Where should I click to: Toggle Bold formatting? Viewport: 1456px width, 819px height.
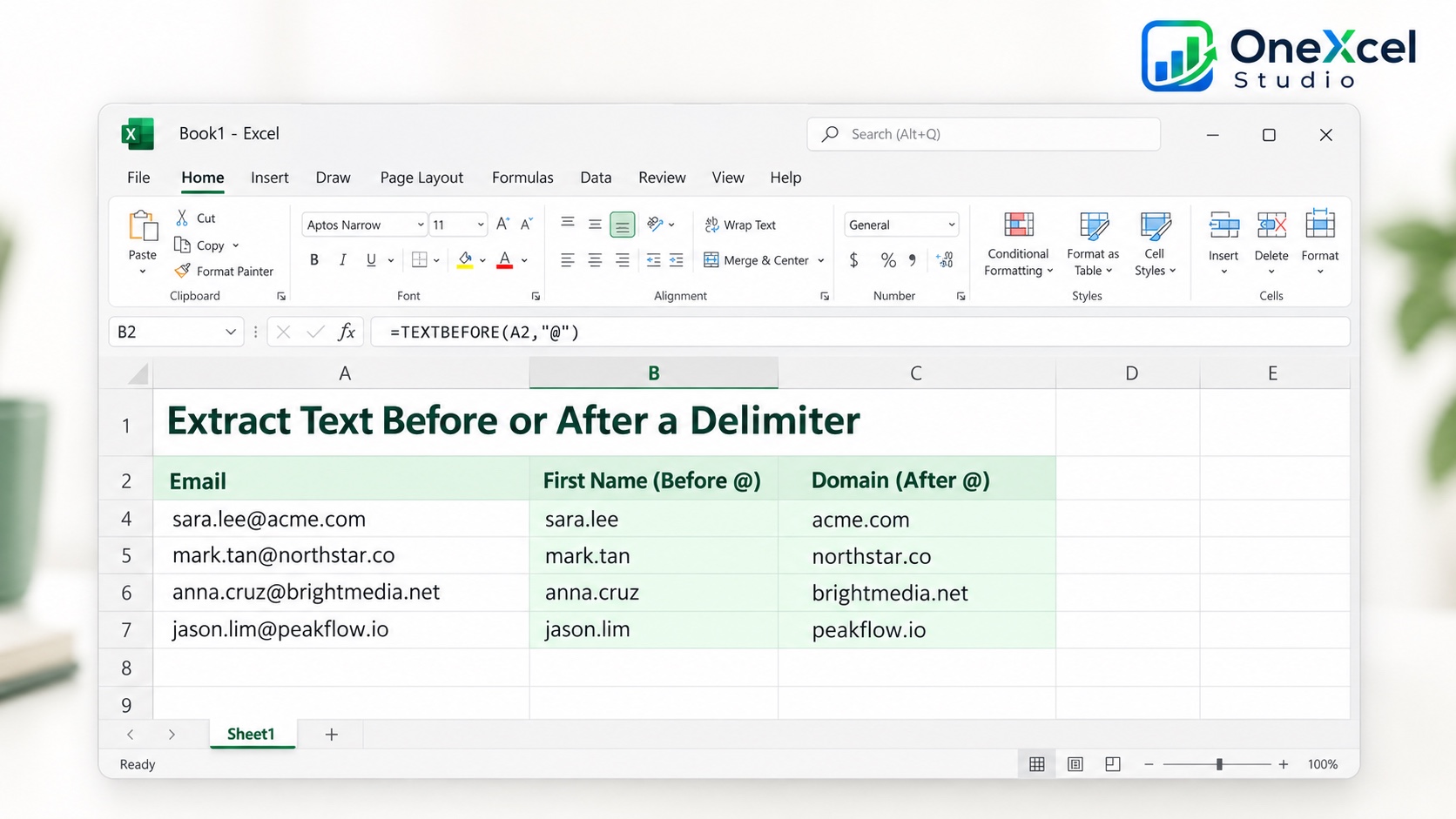click(x=314, y=259)
